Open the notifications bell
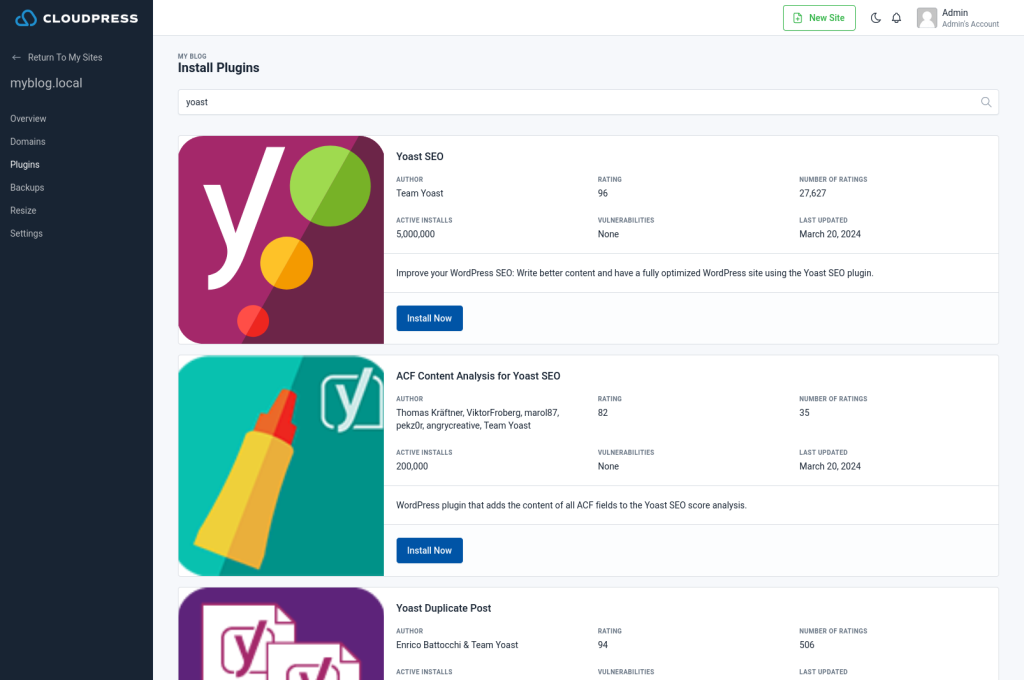Screen dimensions: 1024x680 pyautogui.click(x=897, y=18)
